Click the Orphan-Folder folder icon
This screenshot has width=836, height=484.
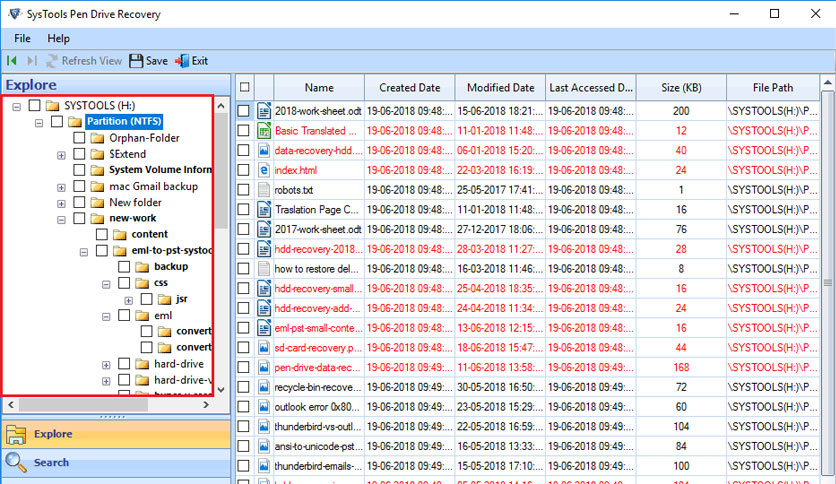pos(97,138)
